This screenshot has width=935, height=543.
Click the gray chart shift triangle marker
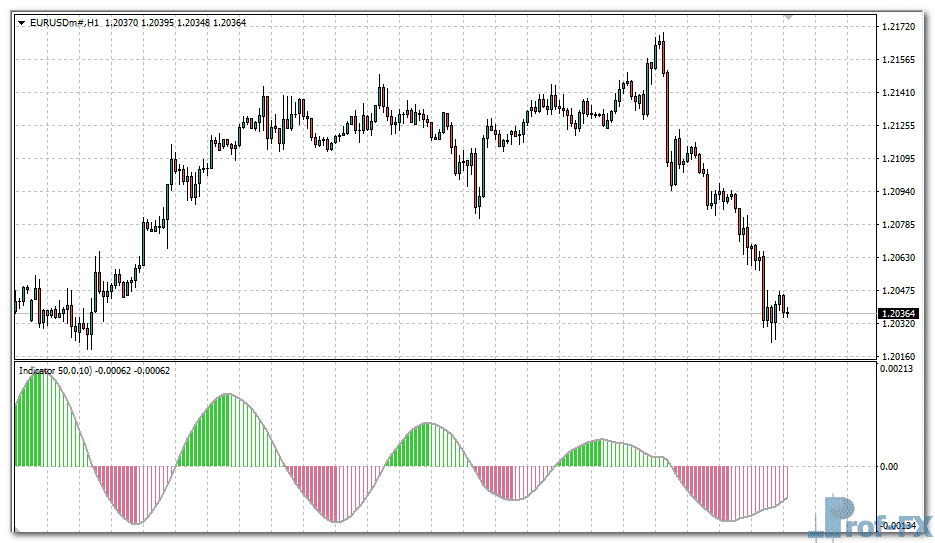(x=788, y=17)
